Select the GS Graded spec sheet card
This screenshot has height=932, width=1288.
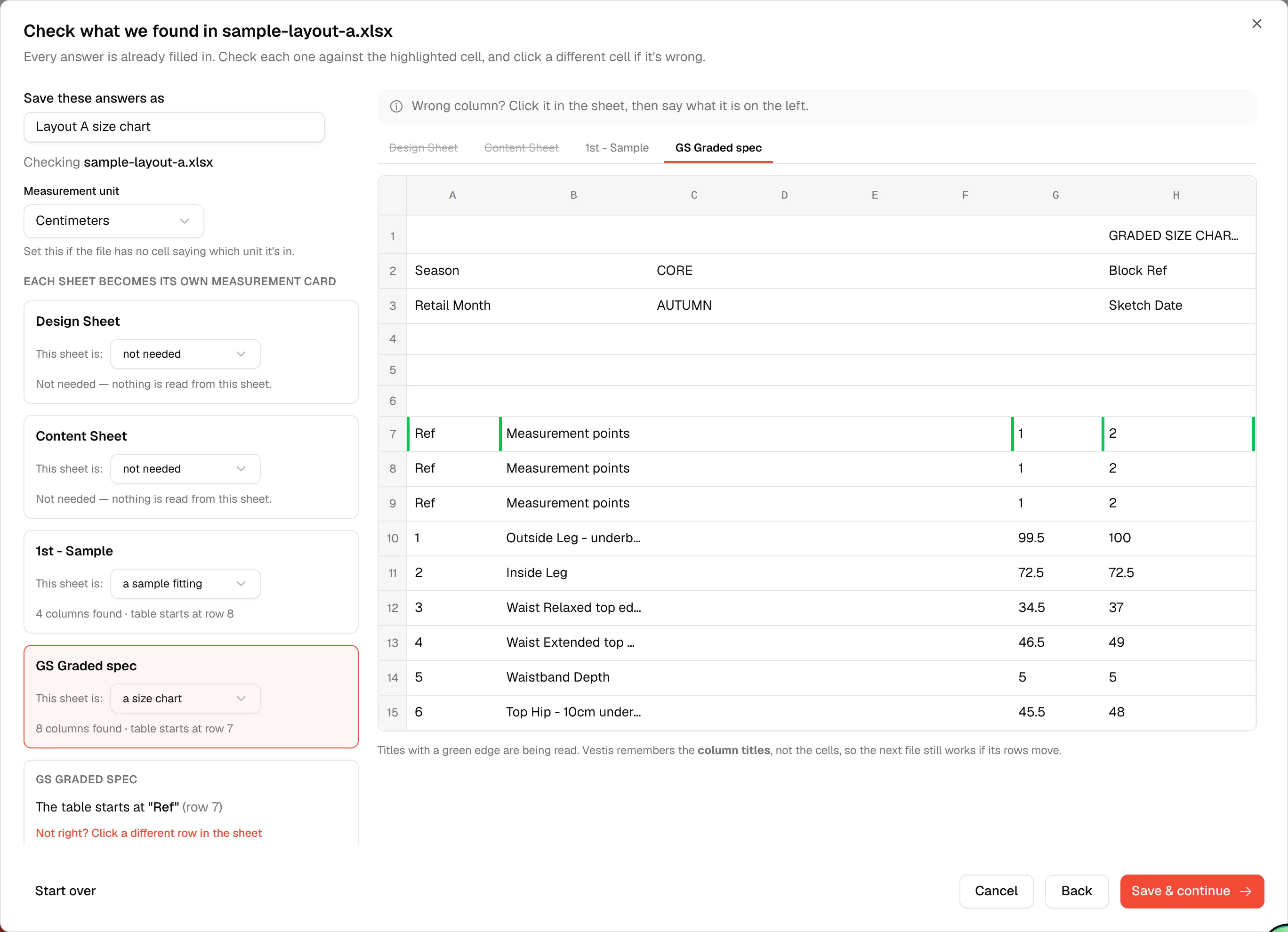click(x=191, y=696)
